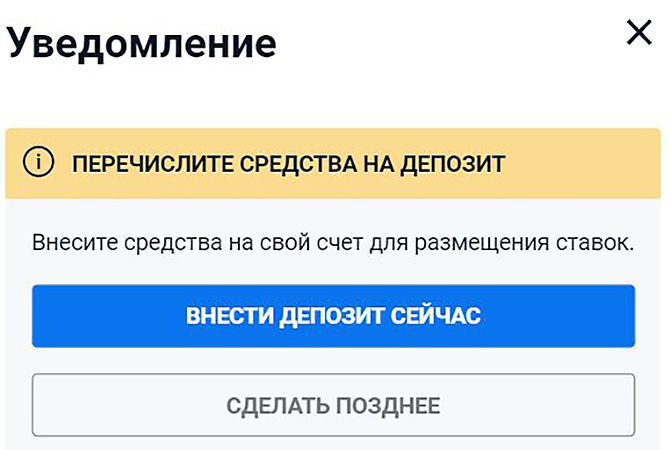Image resolution: width=671 pixels, height=450 pixels.
Task: Close the Уведомление dialog with the X
Action: tap(637, 33)
